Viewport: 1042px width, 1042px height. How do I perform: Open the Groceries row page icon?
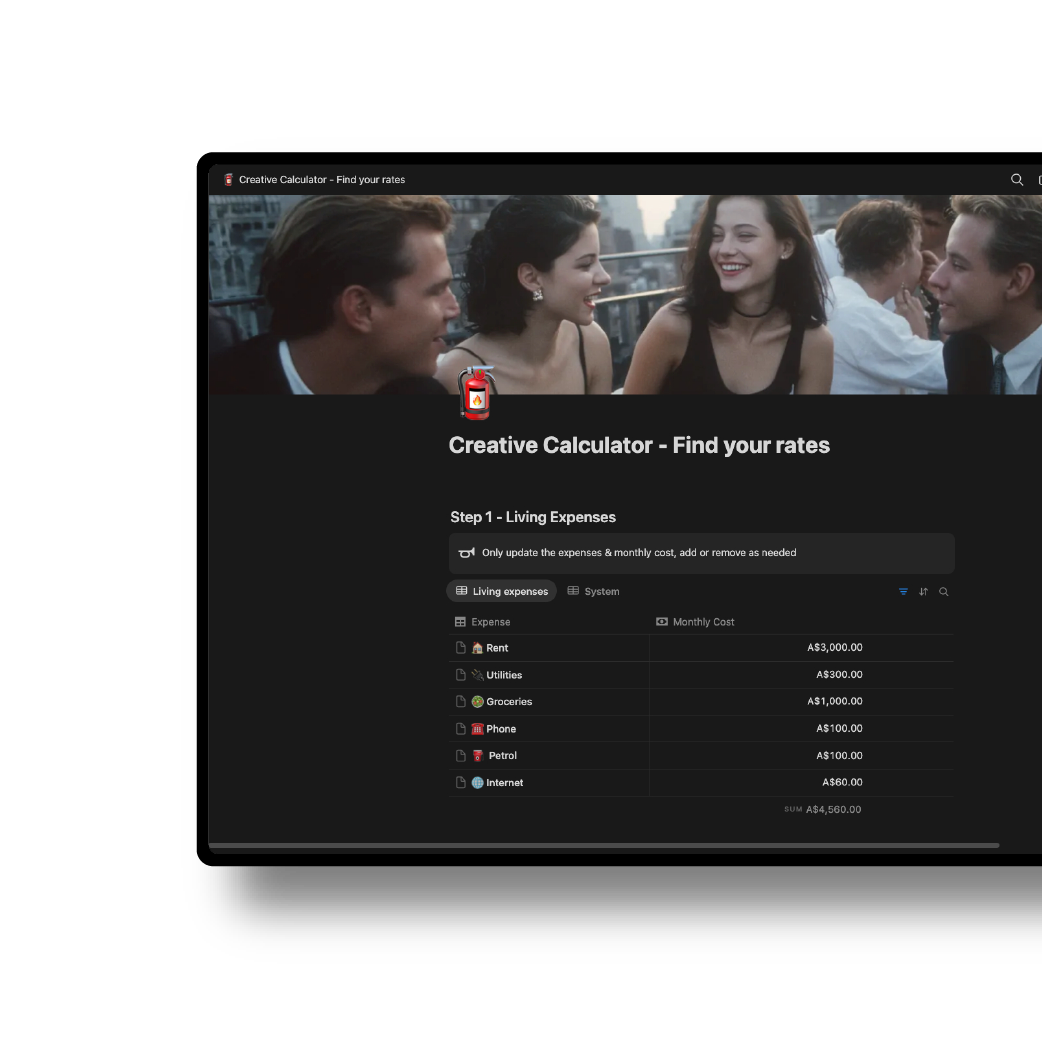461,701
